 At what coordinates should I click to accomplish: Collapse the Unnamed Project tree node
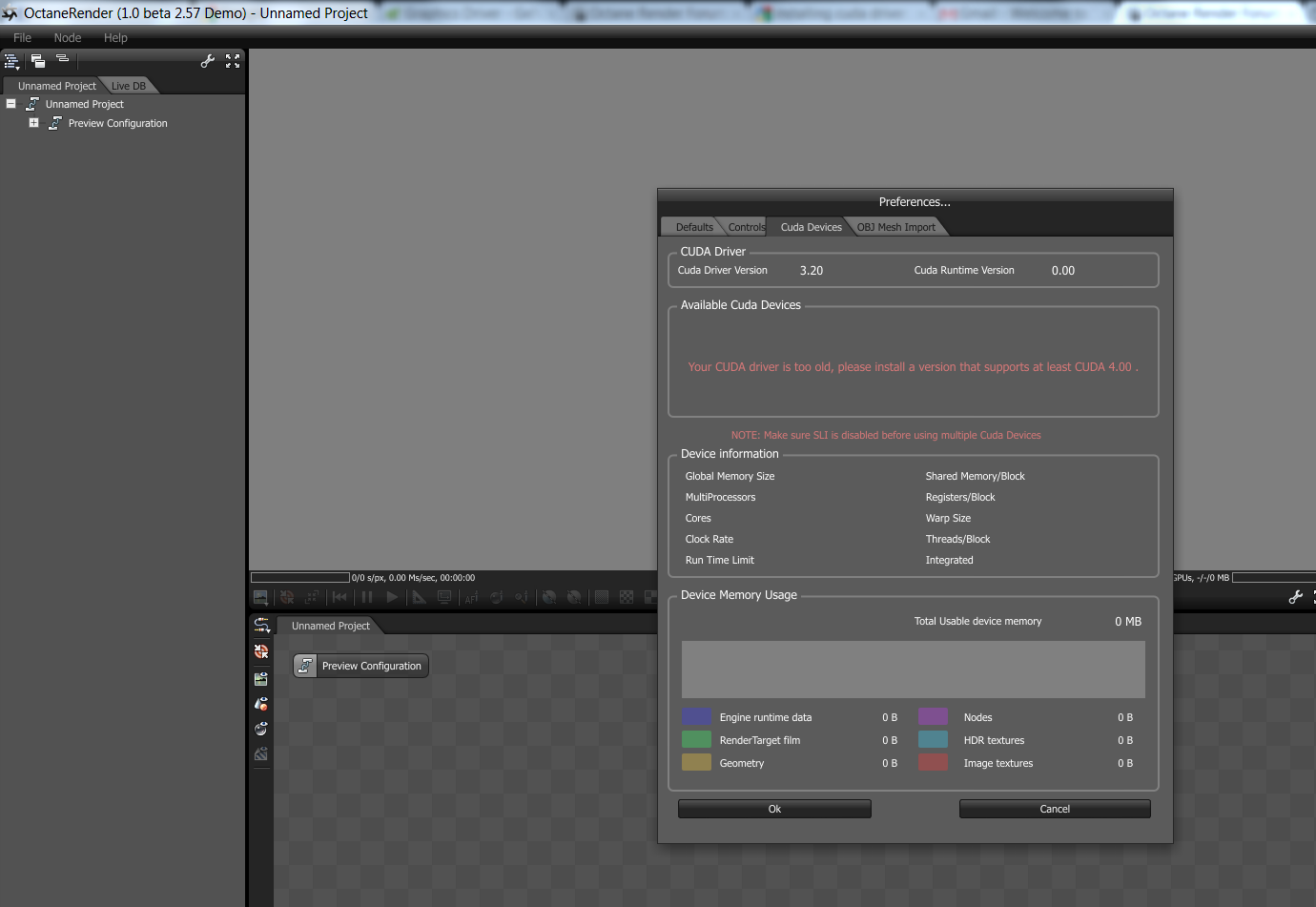point(11,104)
